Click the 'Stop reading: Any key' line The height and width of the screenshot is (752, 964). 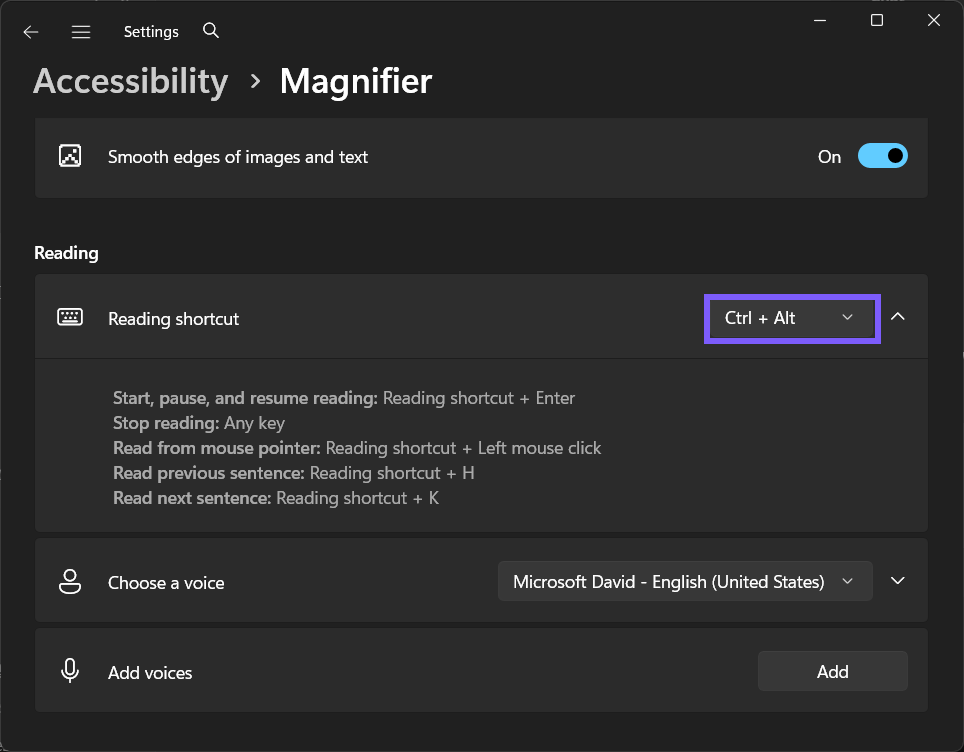click(x=199, y=423)
